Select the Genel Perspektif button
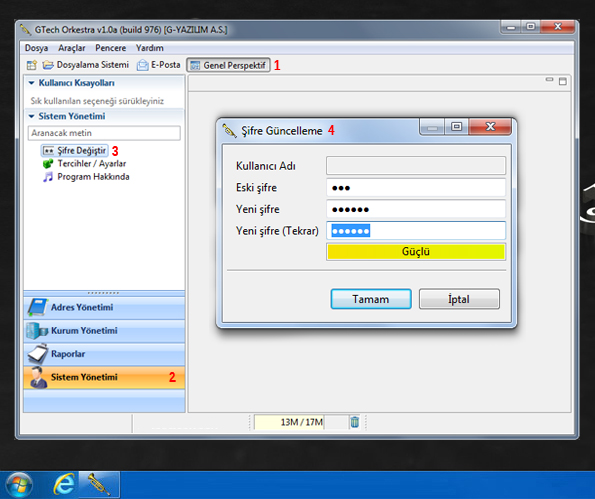Screen dimensions: 595x499 (x=228, y=65)
